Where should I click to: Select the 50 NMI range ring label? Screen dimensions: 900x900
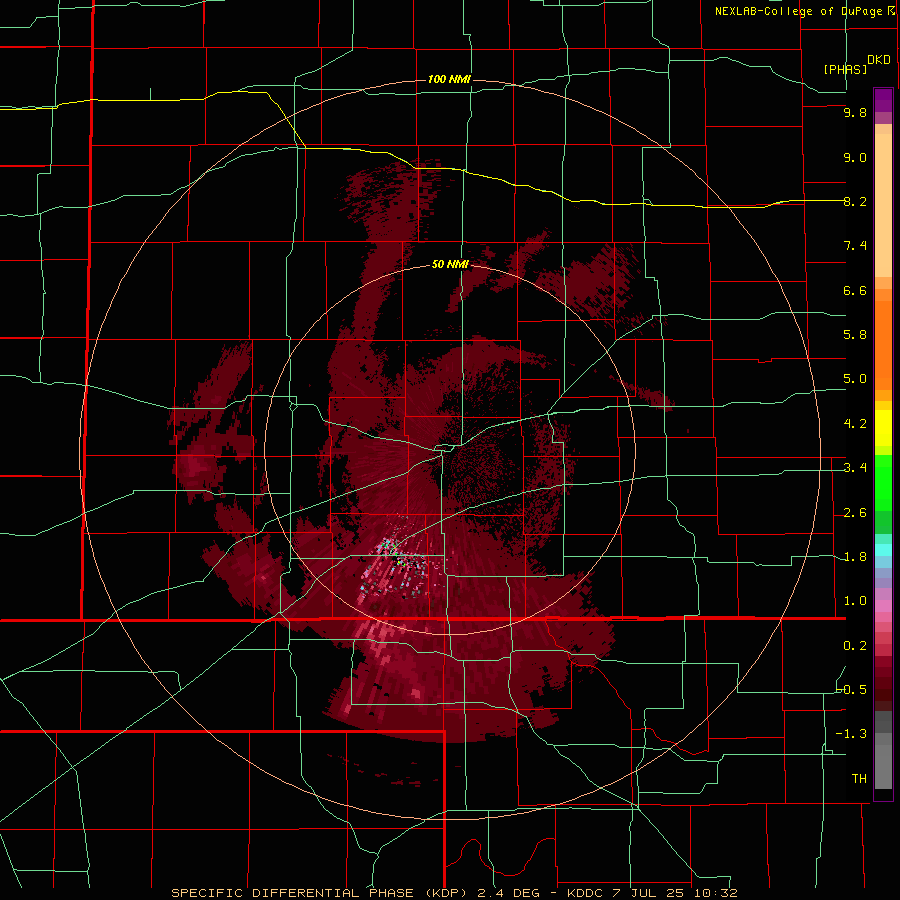[x=451, y=265]
